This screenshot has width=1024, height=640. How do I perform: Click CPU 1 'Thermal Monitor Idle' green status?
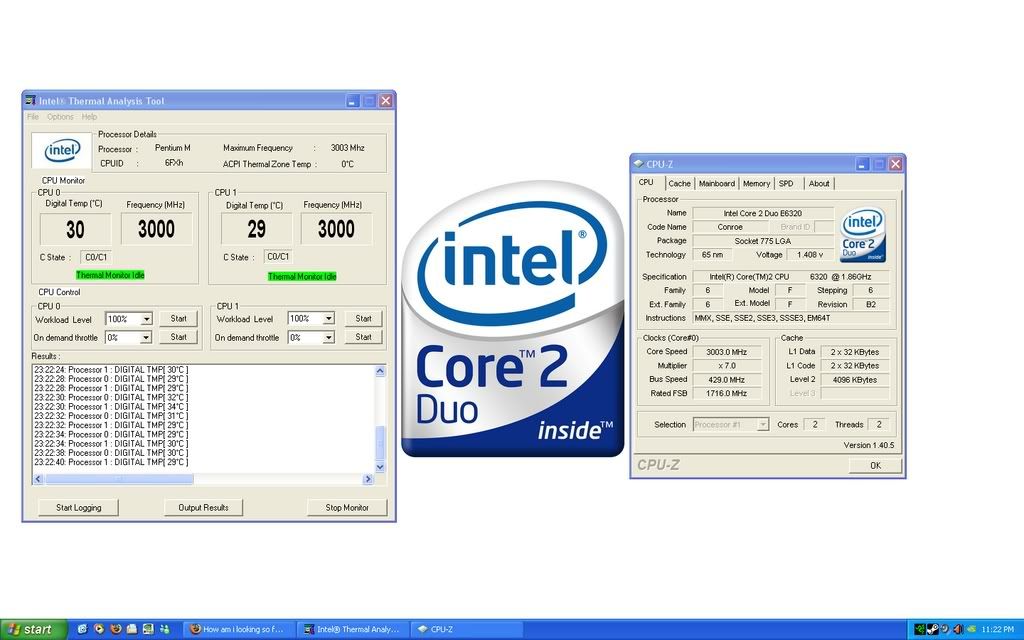(302, 276)
